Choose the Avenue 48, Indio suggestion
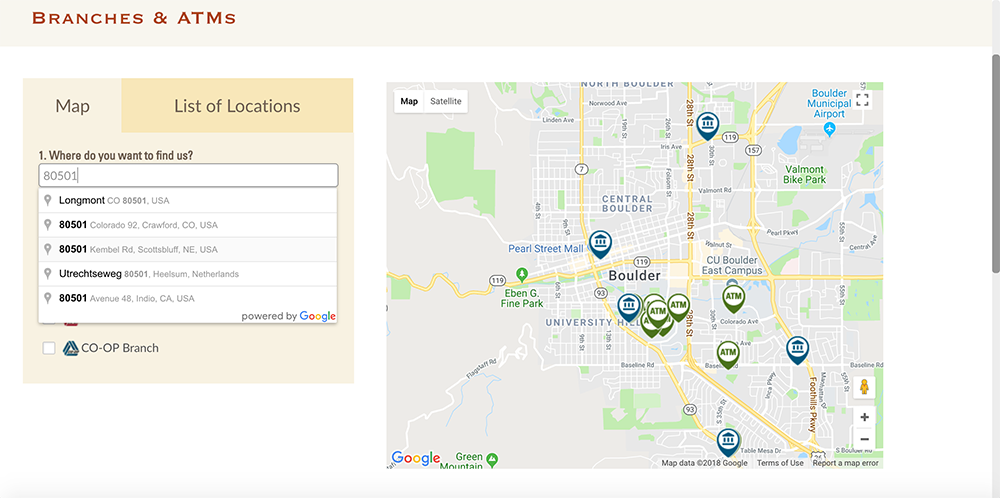Viewport: 1000px width, 498px height. 188,298
